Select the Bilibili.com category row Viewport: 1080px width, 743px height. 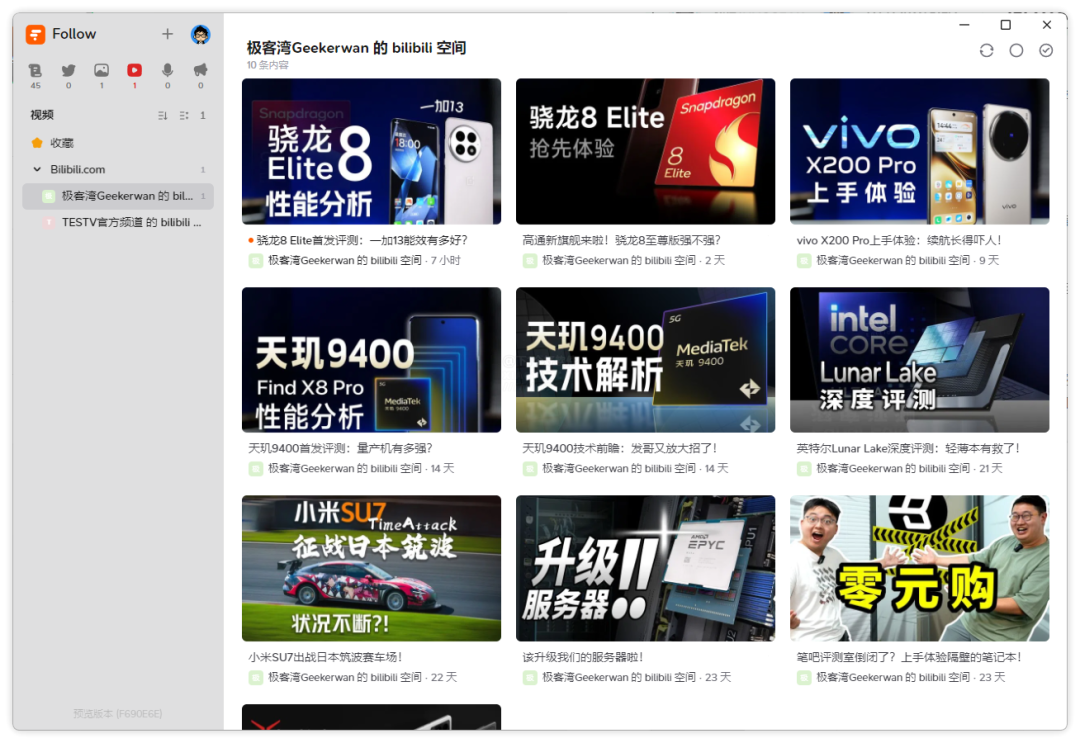pos(117,169)
